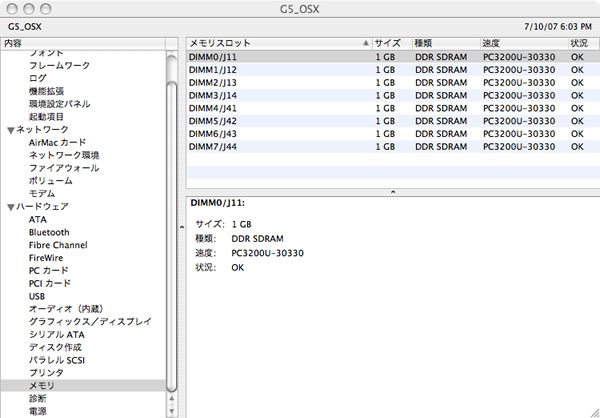Image resolution: width=600 pixels, height=418 pixels.
Task: Select 機能拡張 in the sidebar
Action: (x=46, y=91)
